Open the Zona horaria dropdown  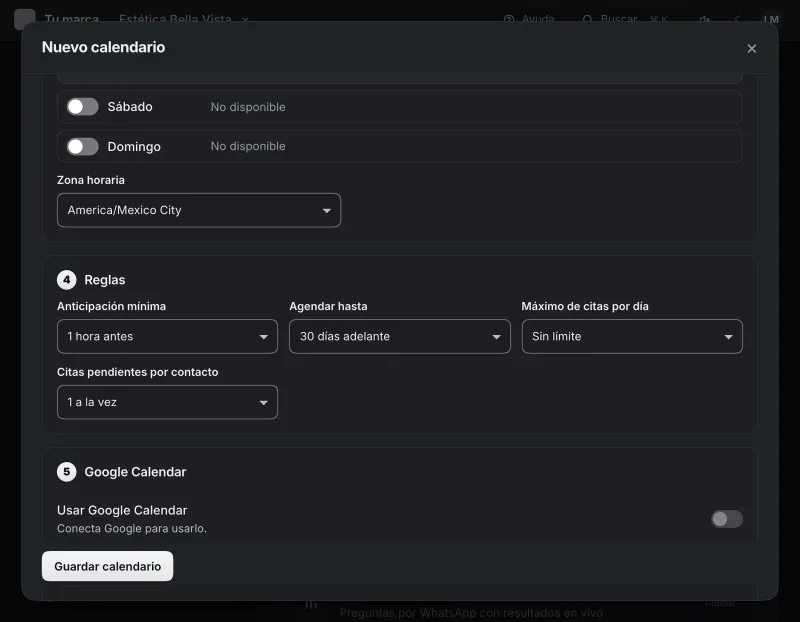[199, 210]
